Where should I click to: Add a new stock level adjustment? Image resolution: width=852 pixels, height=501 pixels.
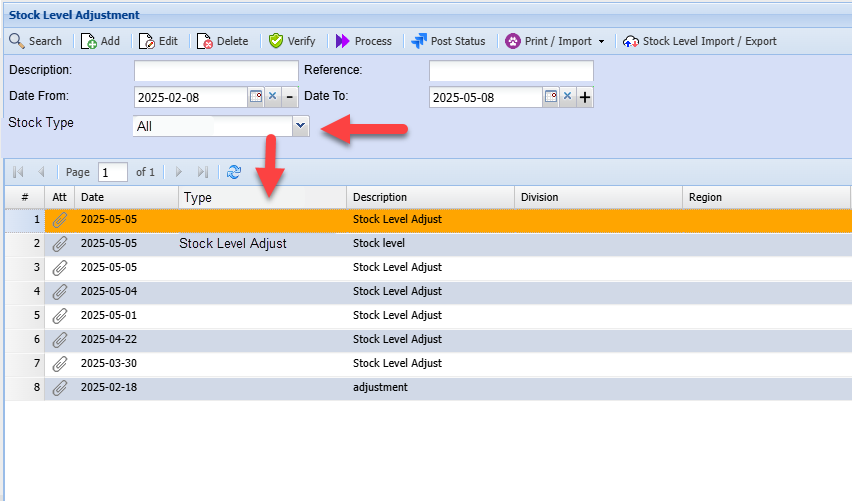pos(100,41)
